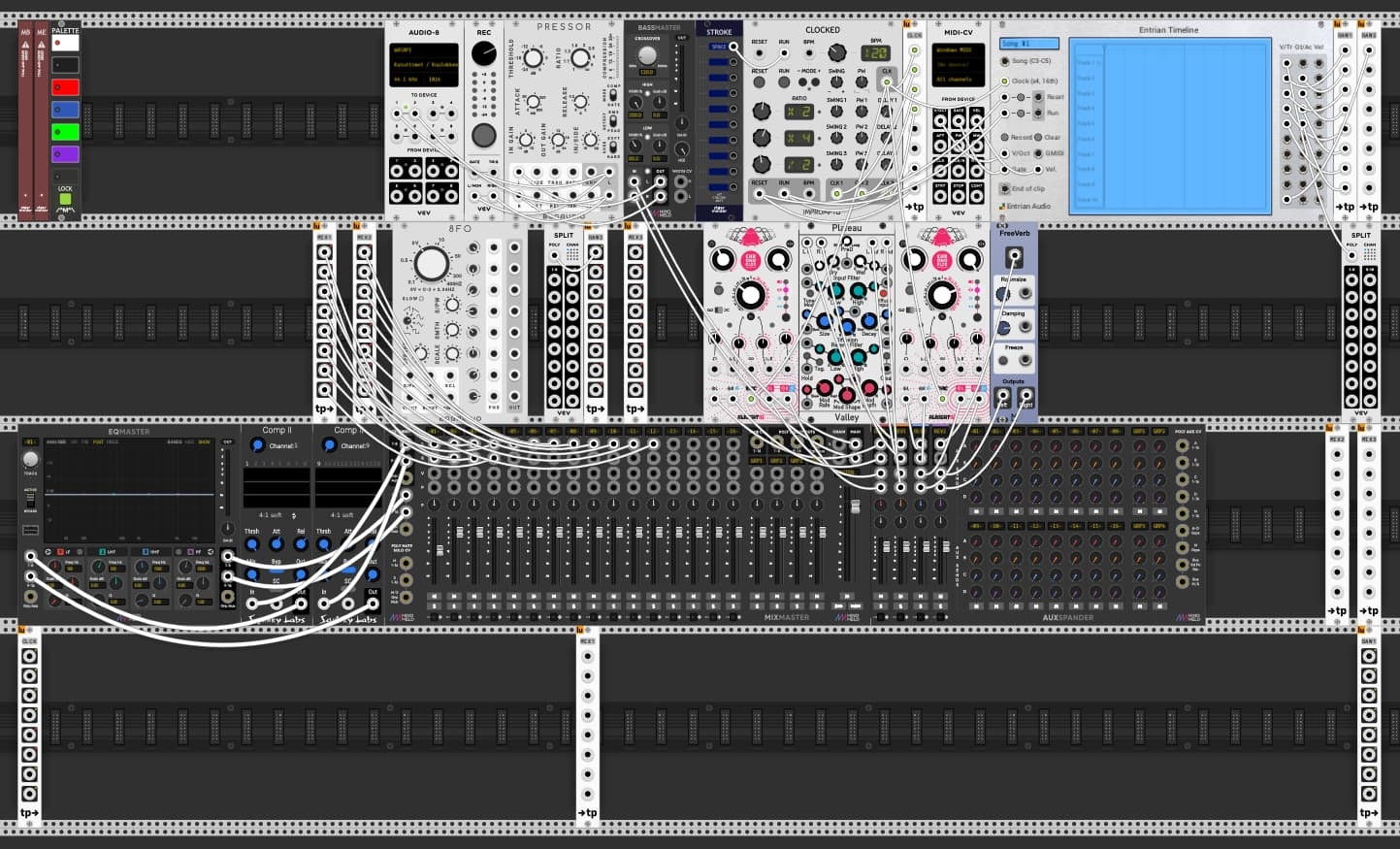1400x849 pixels.
Task: Click the purple HF band icon on EQMASTER
Action: [x=189, y=552]
